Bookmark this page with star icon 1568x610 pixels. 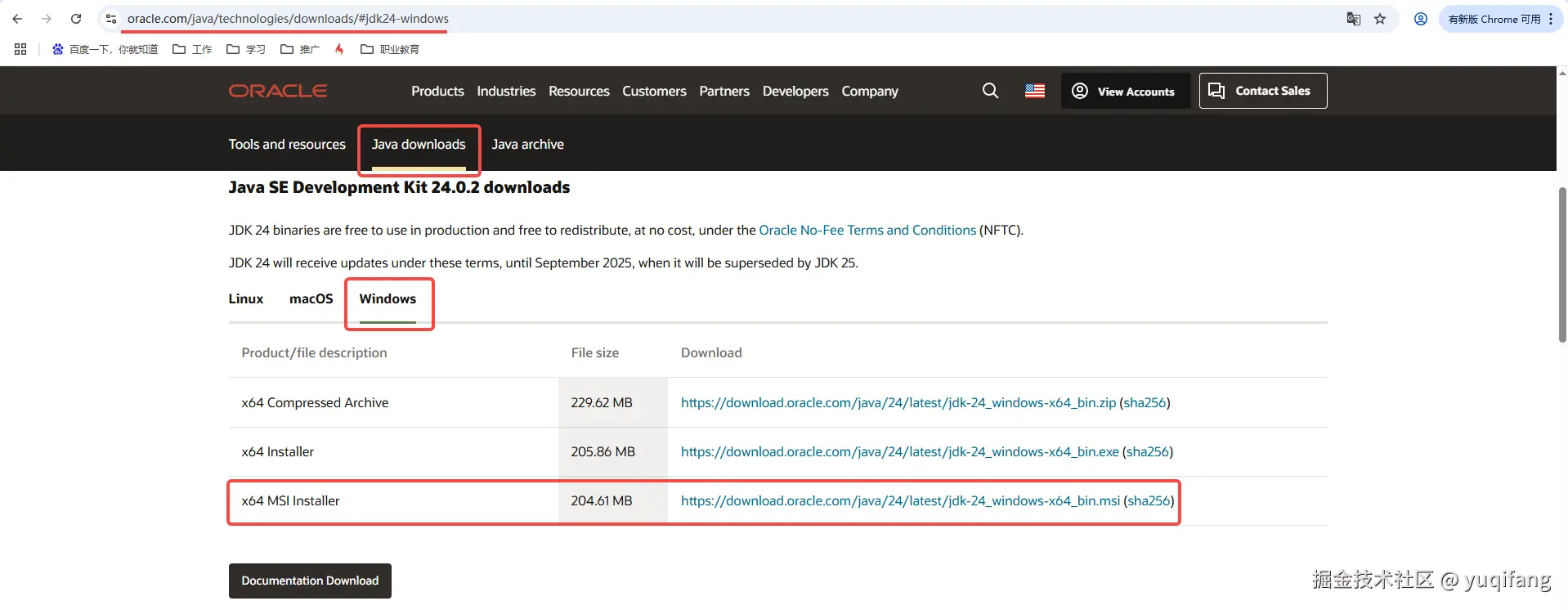[1380, 19]
